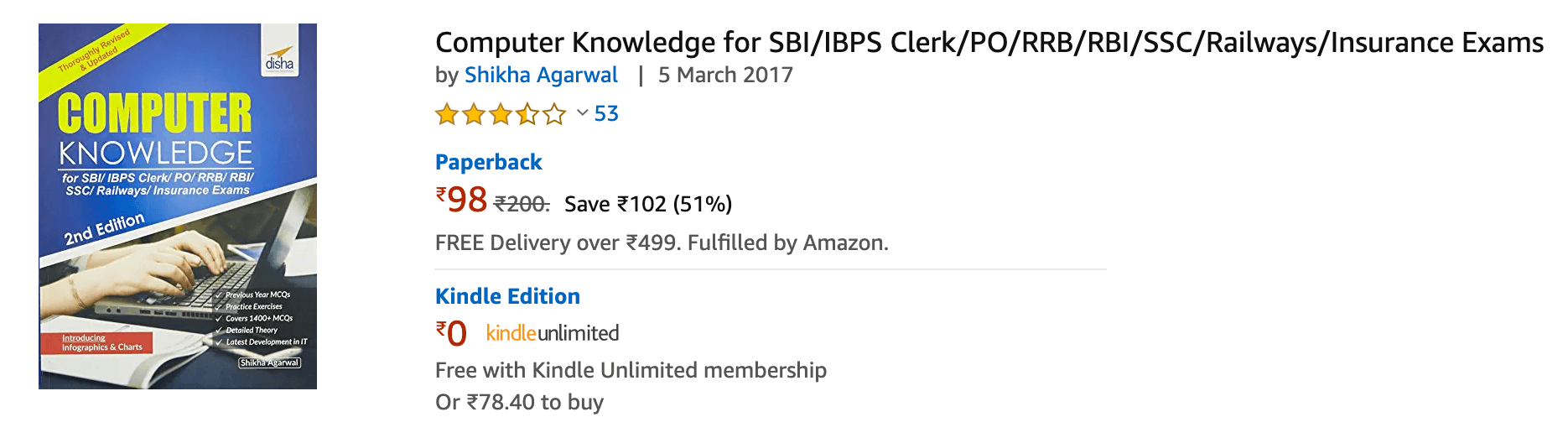Click the empty fifth rating star

pos(554,114)
